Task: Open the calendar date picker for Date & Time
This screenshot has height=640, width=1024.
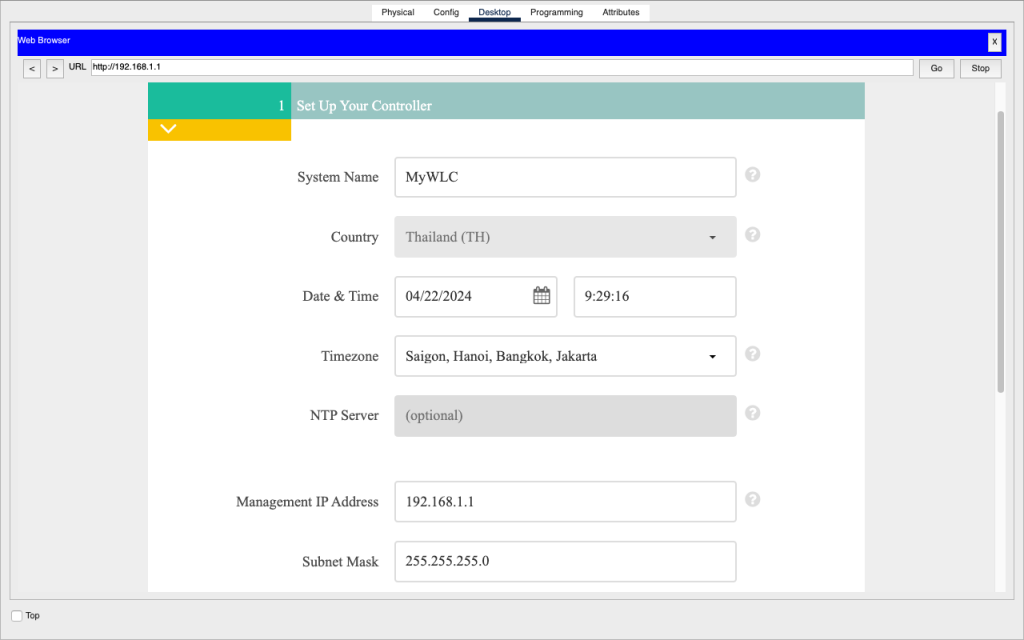Action: [x=541, y=296]
